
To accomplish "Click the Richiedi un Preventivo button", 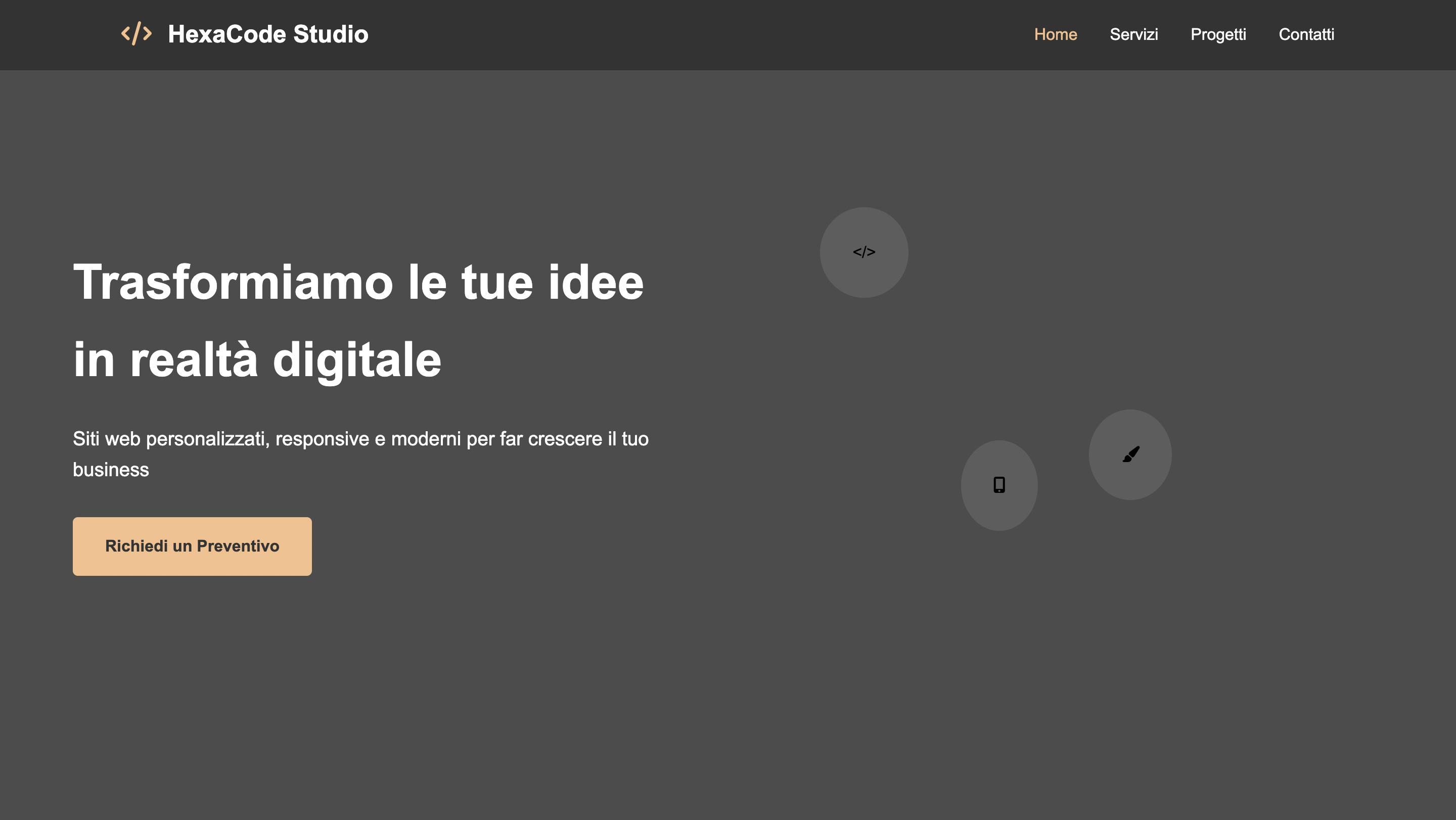I will 192,546.
